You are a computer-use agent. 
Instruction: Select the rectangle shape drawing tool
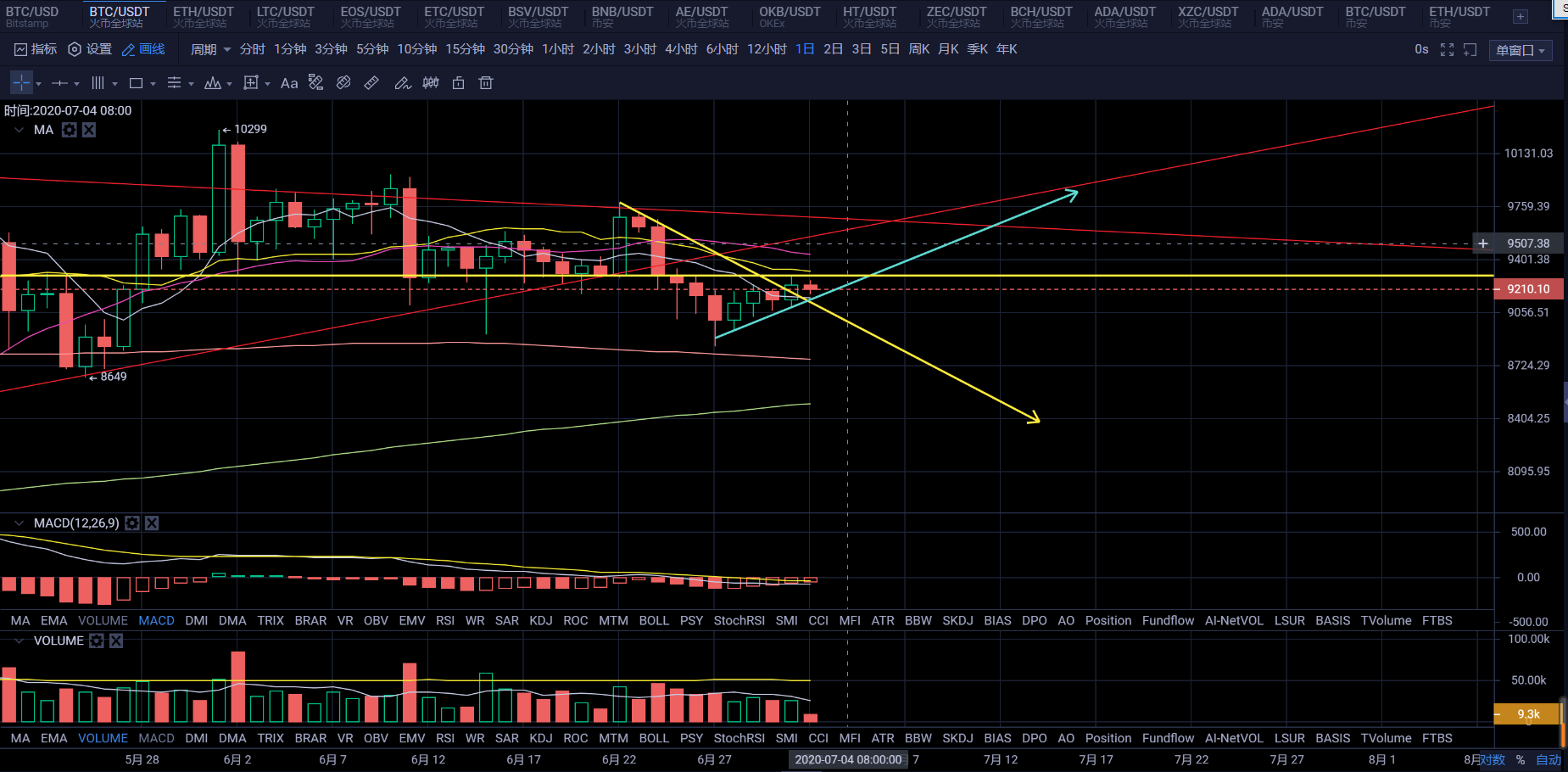[x=136, y=83]
